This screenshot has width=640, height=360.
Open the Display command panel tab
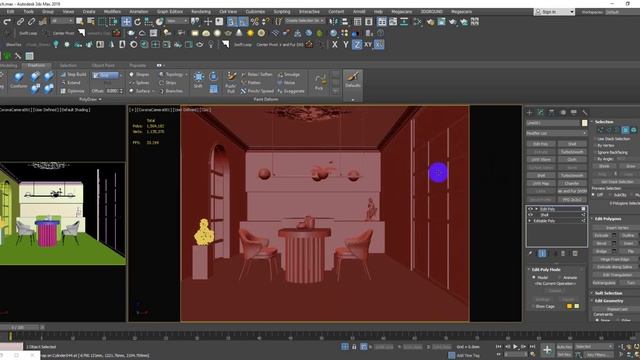coord(574,112)
